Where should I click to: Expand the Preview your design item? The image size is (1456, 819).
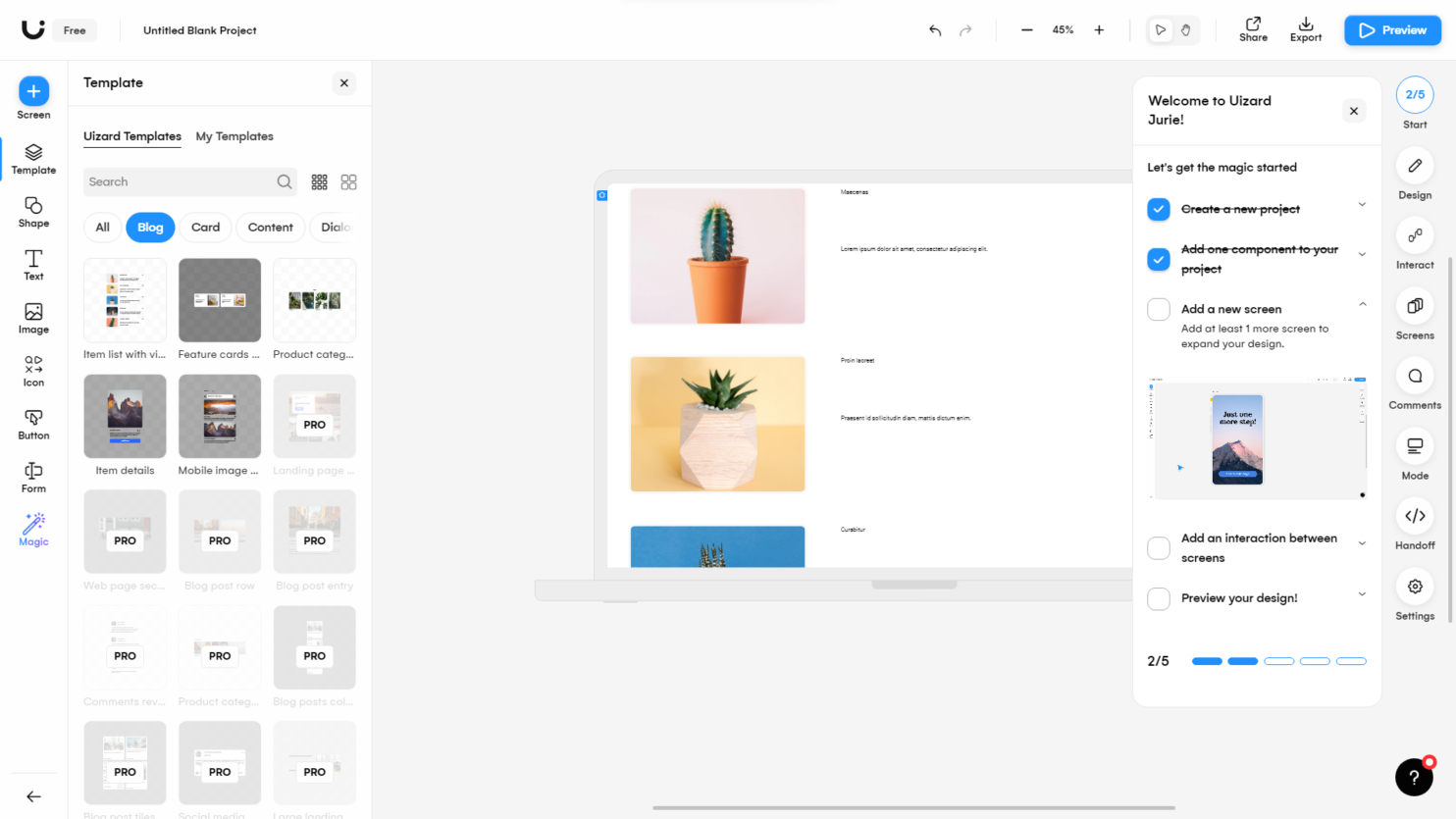click(x=1362, y=592)
